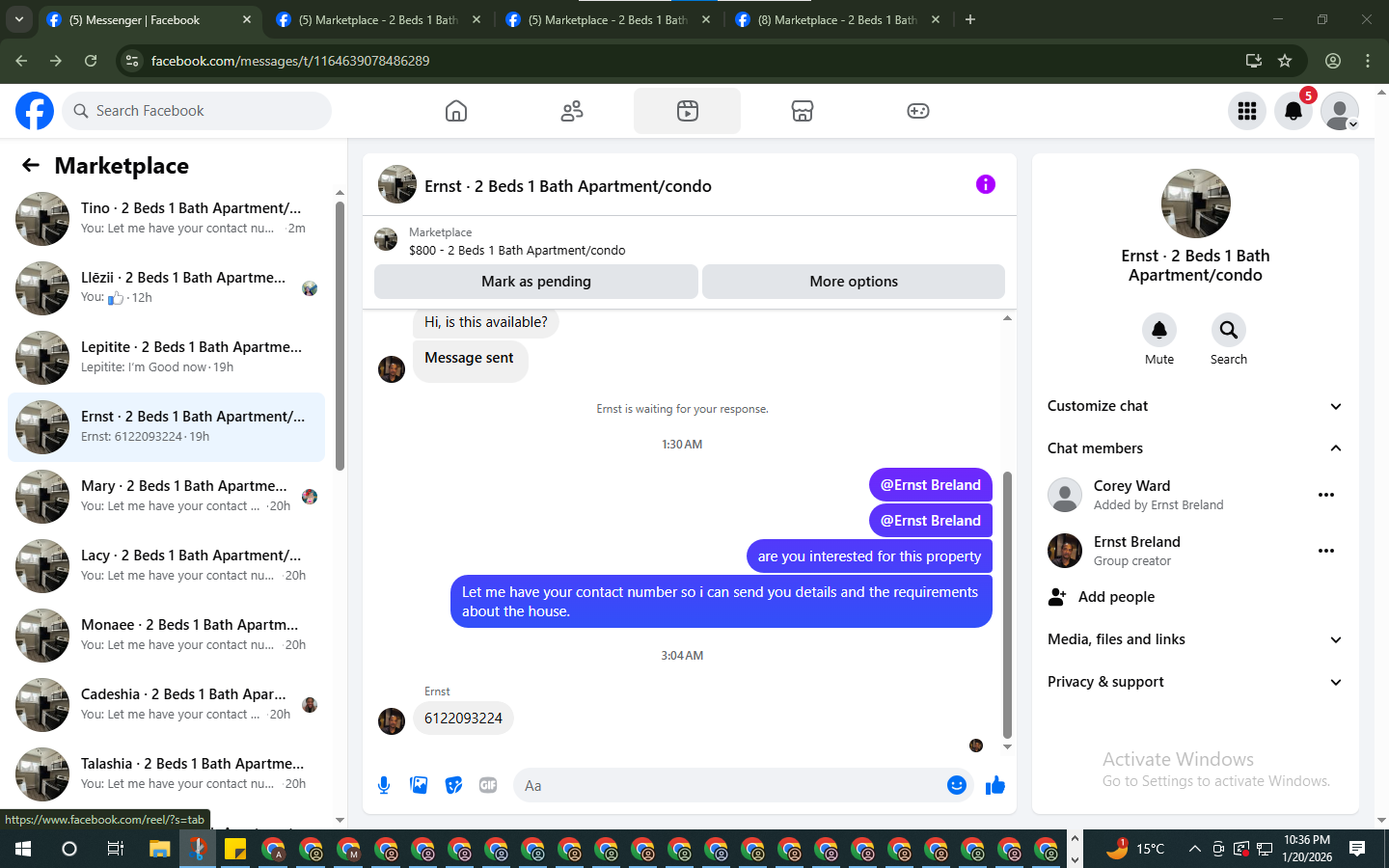Switch to the (8) Marketplace browser tab

pos(837,19)
